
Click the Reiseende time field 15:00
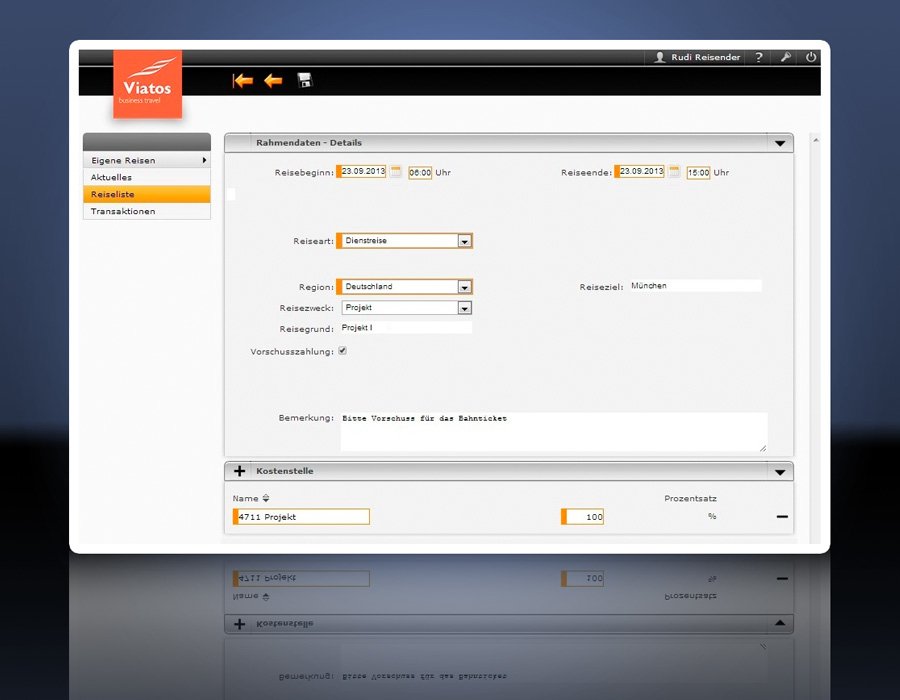click(699, 172)
